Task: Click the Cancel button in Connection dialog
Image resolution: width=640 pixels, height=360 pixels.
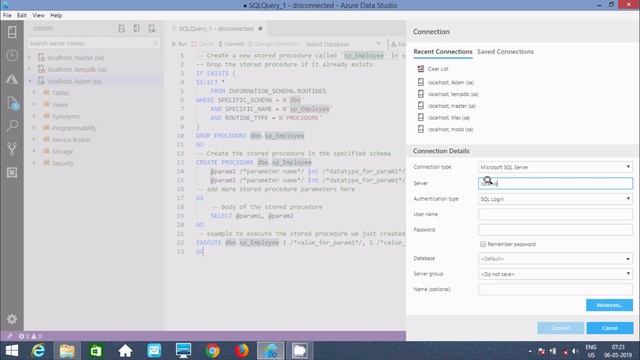Action: tap(610, 328)
